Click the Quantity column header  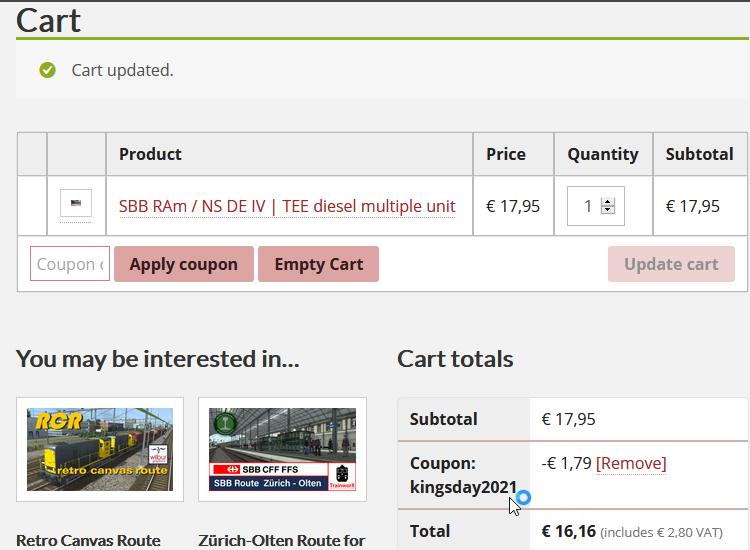click(x=603, y=154)
